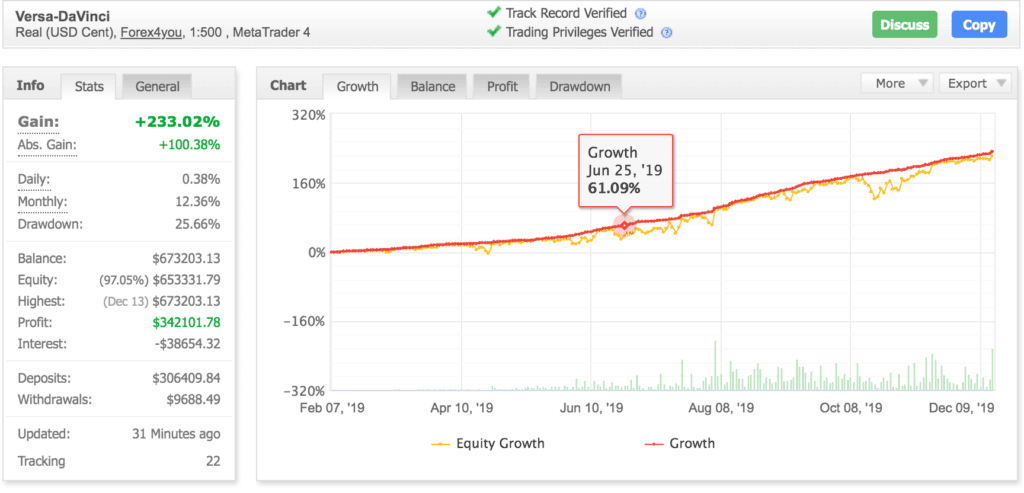Screen dimensions: 1024x493
Task: Click the Track Record Verified green checkmark
Action: 493,13
